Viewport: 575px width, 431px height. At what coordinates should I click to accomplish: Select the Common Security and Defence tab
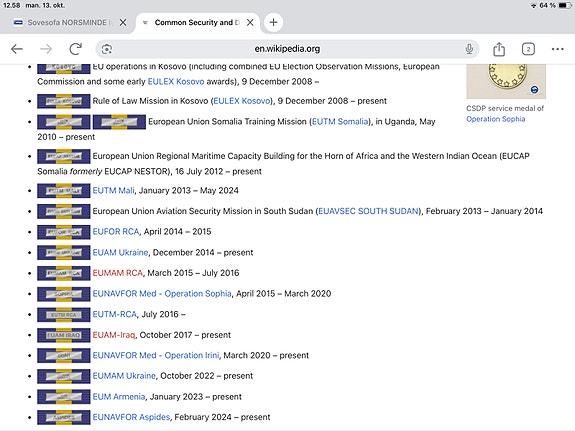[x=193, y=22]
